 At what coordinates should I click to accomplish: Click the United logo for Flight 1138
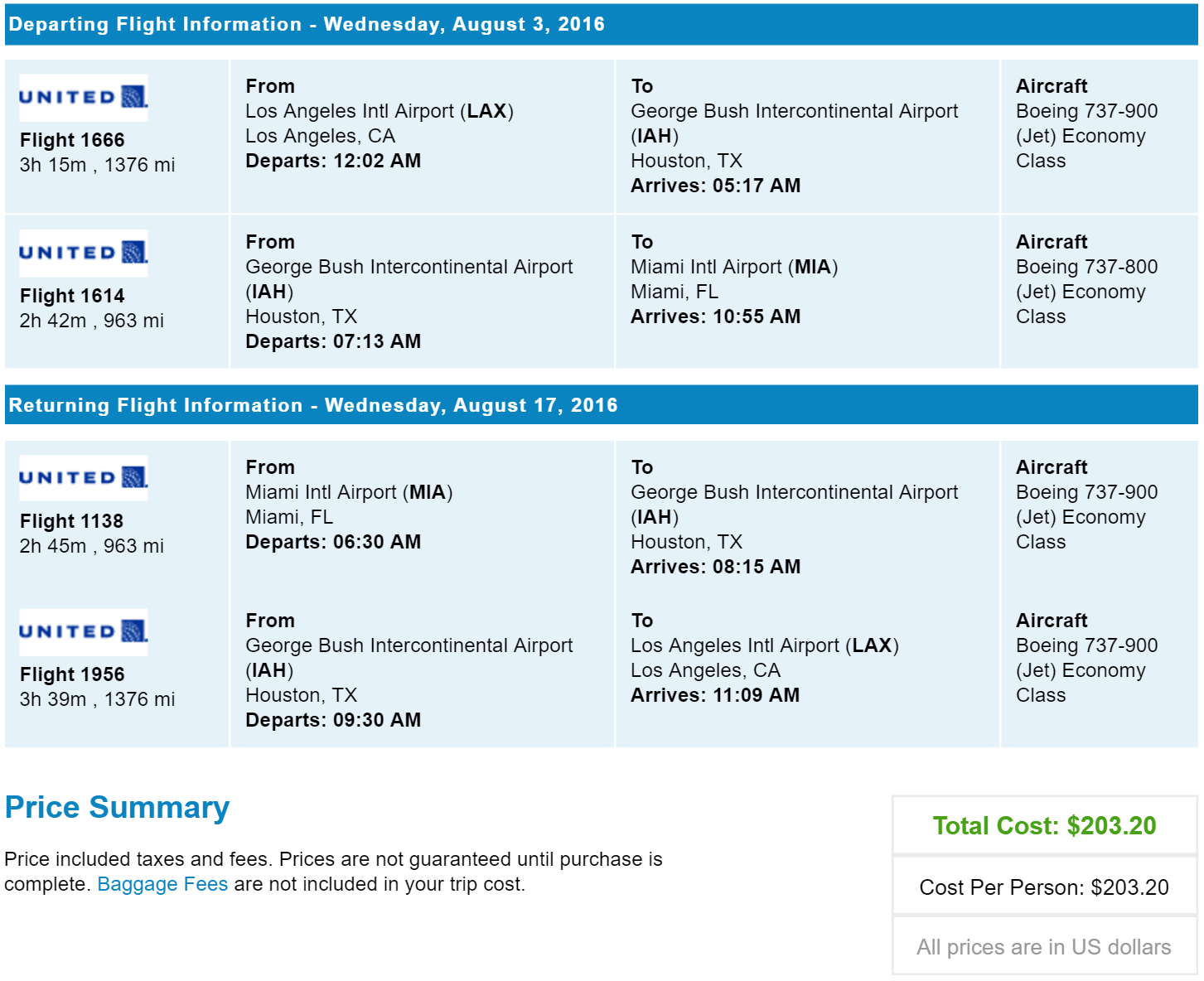(x=84, y=478)
